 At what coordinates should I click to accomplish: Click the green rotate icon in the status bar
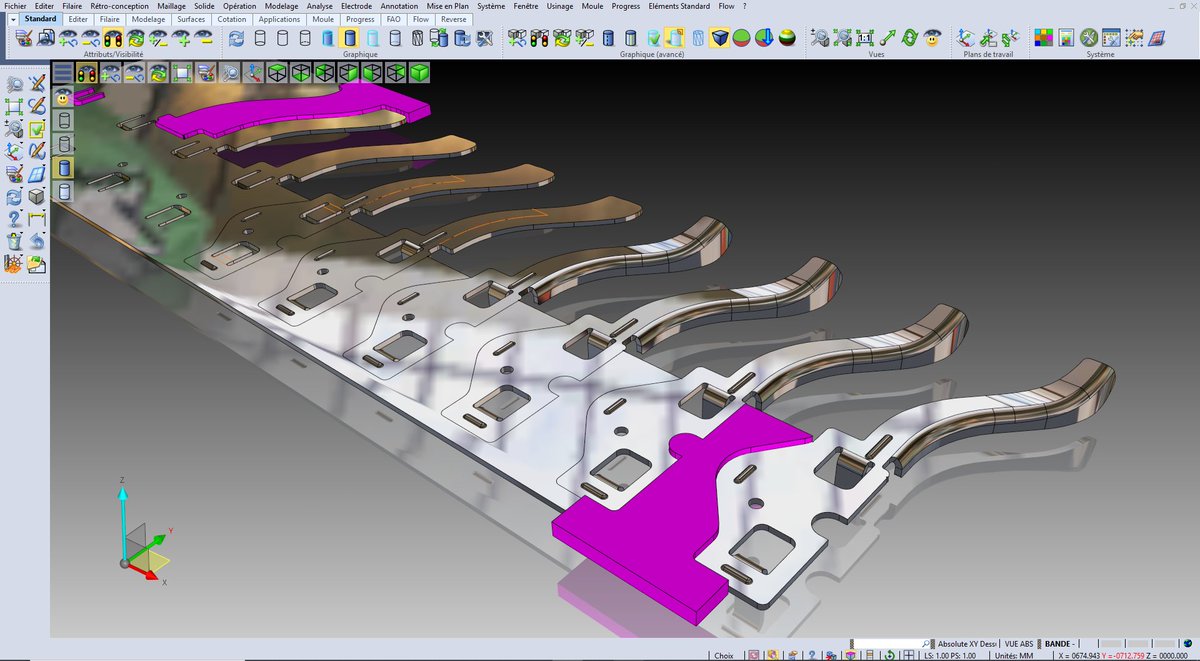click(888, 656)
